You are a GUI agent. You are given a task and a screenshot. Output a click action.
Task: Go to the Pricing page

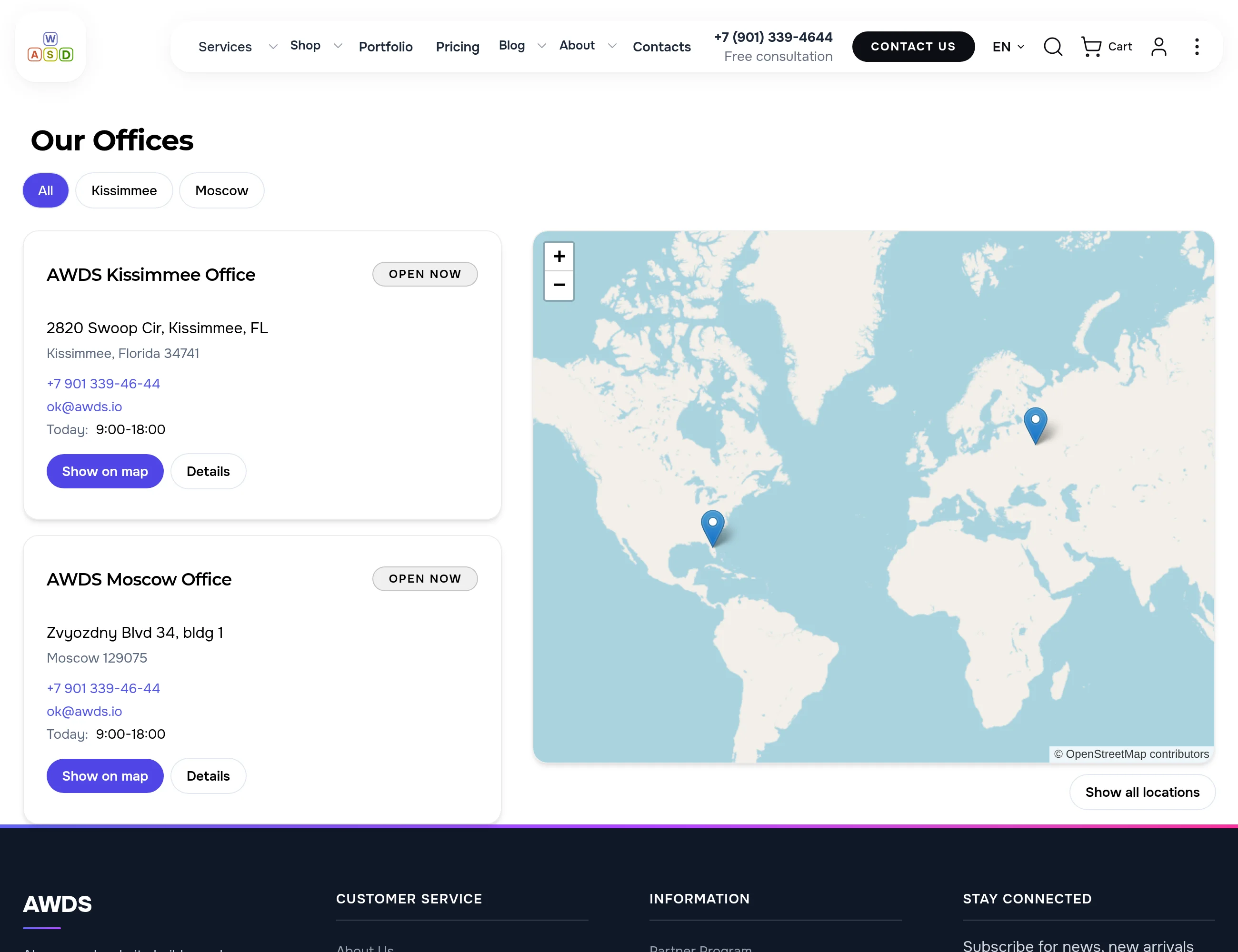[x=458, y=47]
